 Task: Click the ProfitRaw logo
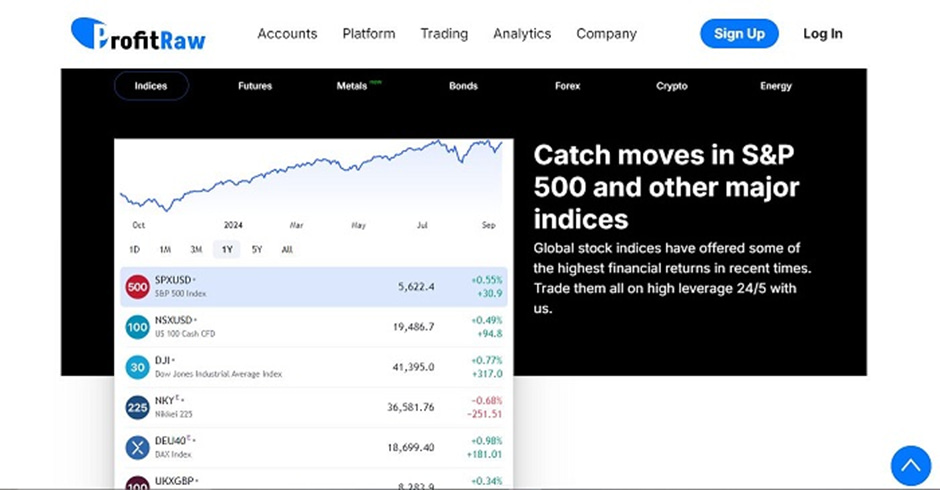[x=138, y=34]
